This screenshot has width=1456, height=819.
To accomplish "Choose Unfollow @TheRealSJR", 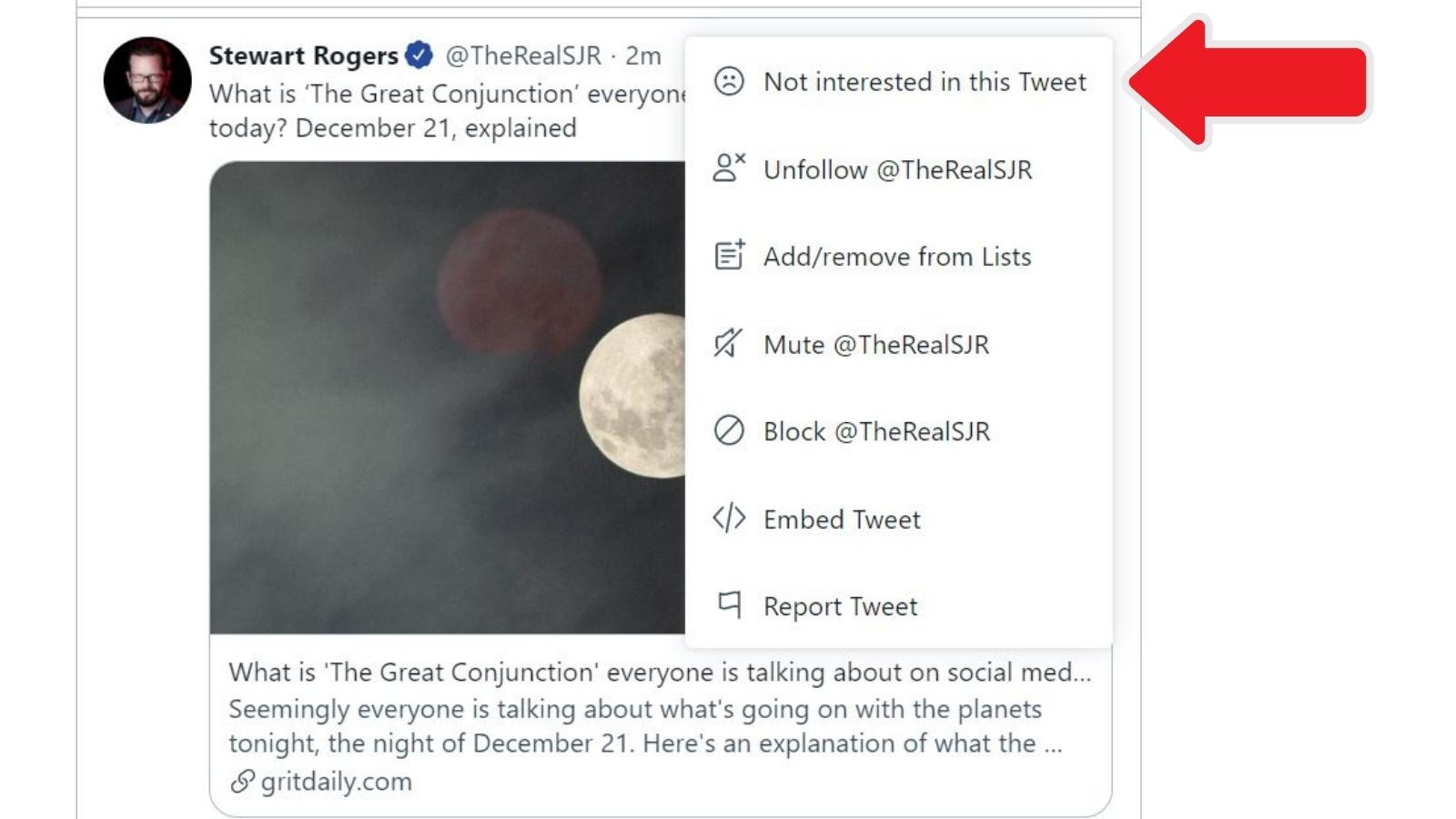I will tap(899, 169).
